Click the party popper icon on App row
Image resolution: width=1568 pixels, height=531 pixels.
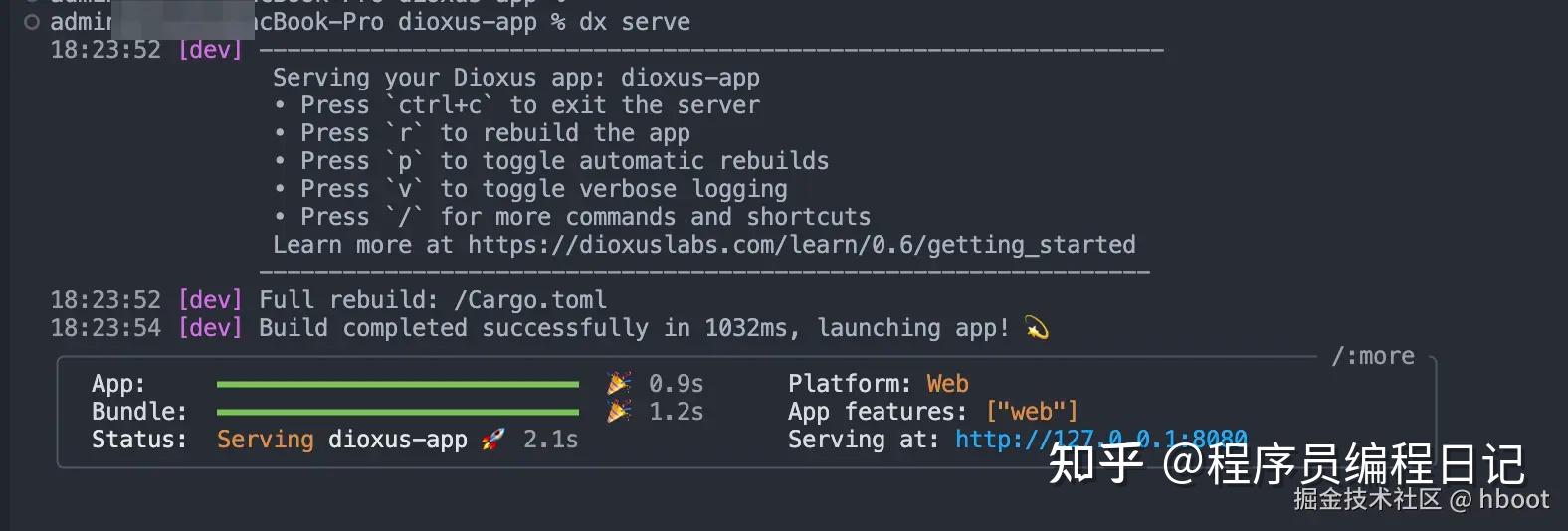[x=619, y=383]
